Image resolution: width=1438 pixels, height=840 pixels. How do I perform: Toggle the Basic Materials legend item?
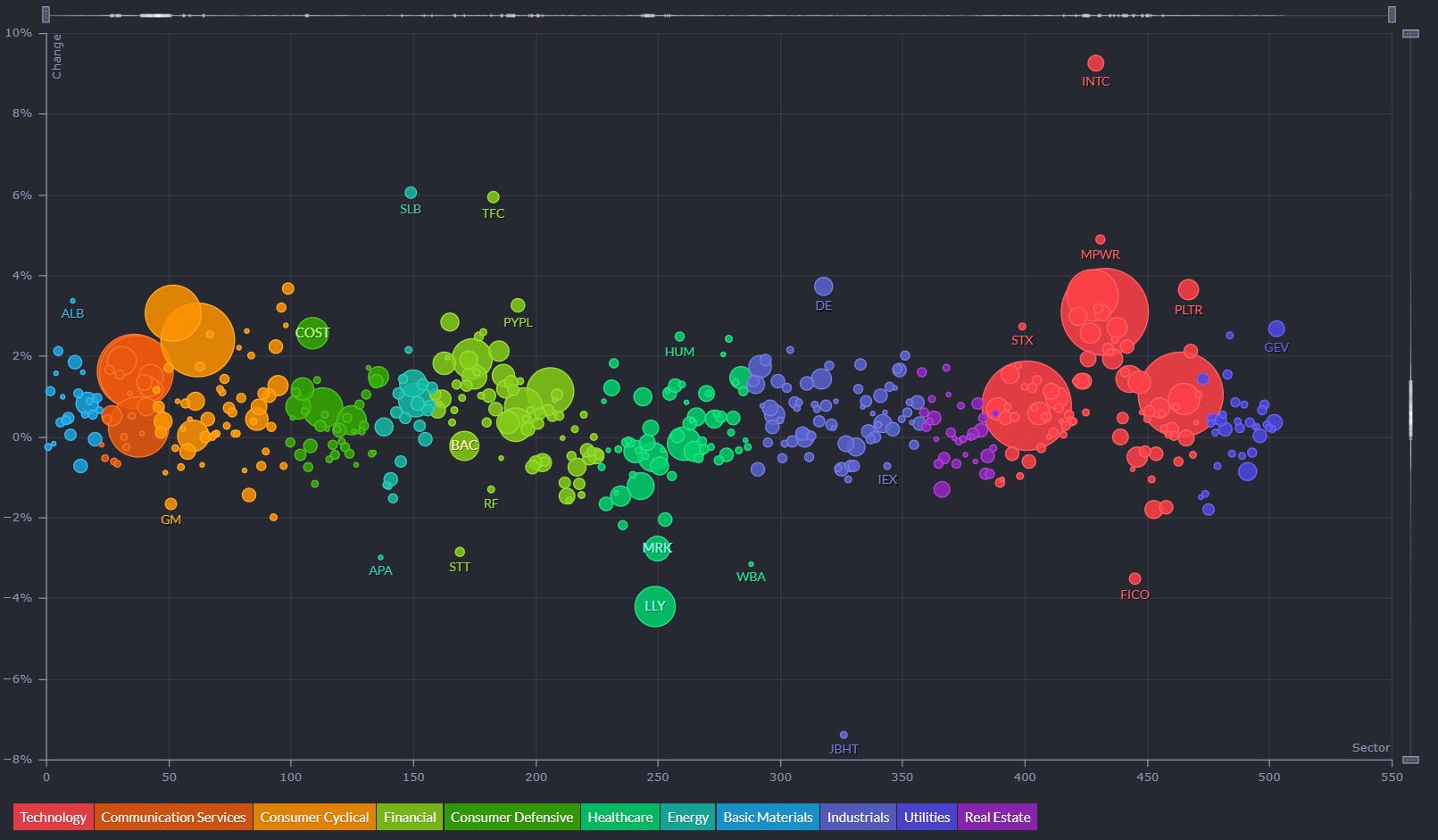pos(768,817)
